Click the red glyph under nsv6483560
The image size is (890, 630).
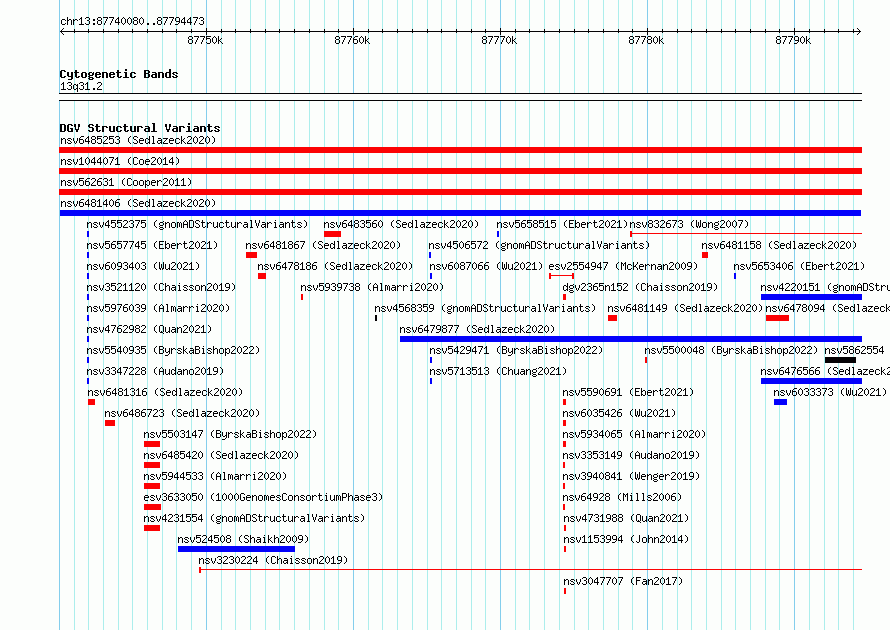(333, 234)
